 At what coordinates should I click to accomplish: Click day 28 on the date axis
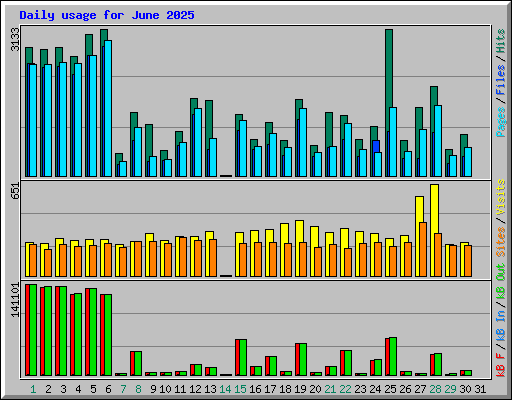(x=435, y=389)
